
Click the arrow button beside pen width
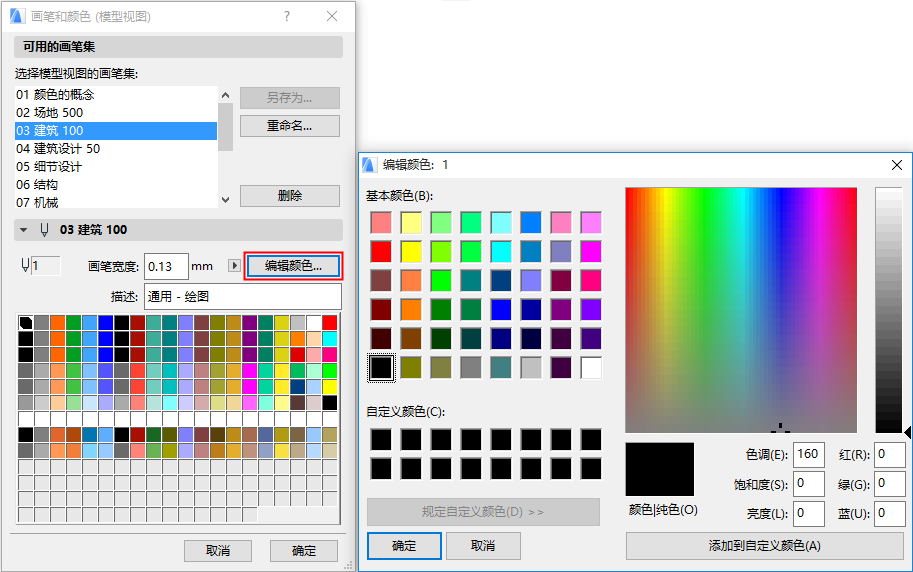[x=235, y=266]
